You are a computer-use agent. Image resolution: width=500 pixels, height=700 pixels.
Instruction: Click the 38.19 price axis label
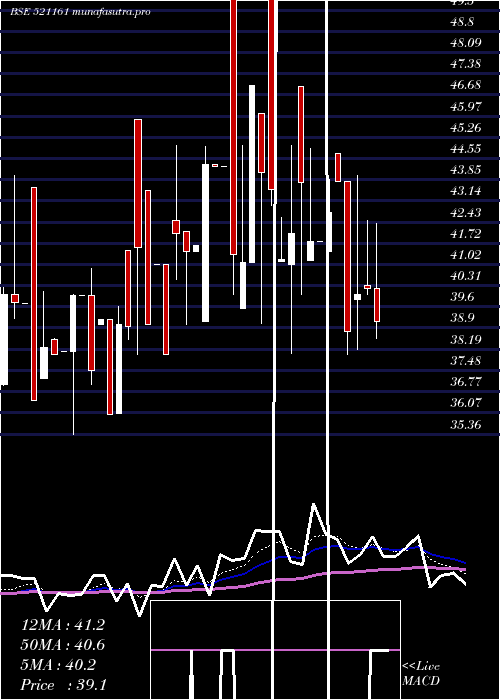click(x=466, y=340)
